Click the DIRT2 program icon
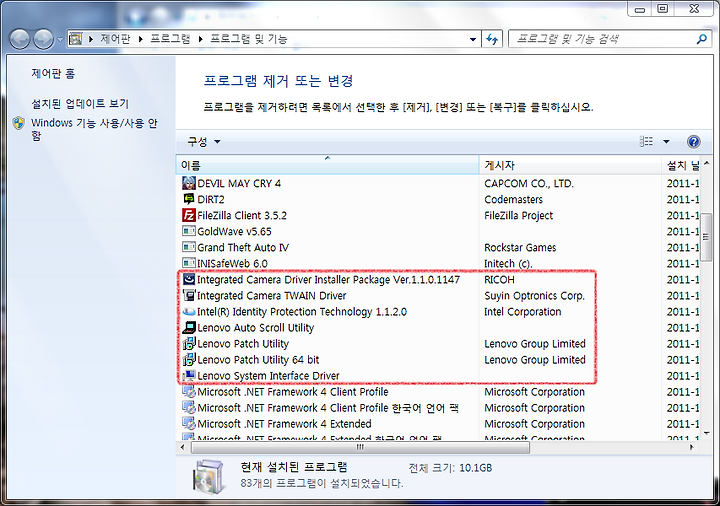720x506 pixels. coord(189,199)
